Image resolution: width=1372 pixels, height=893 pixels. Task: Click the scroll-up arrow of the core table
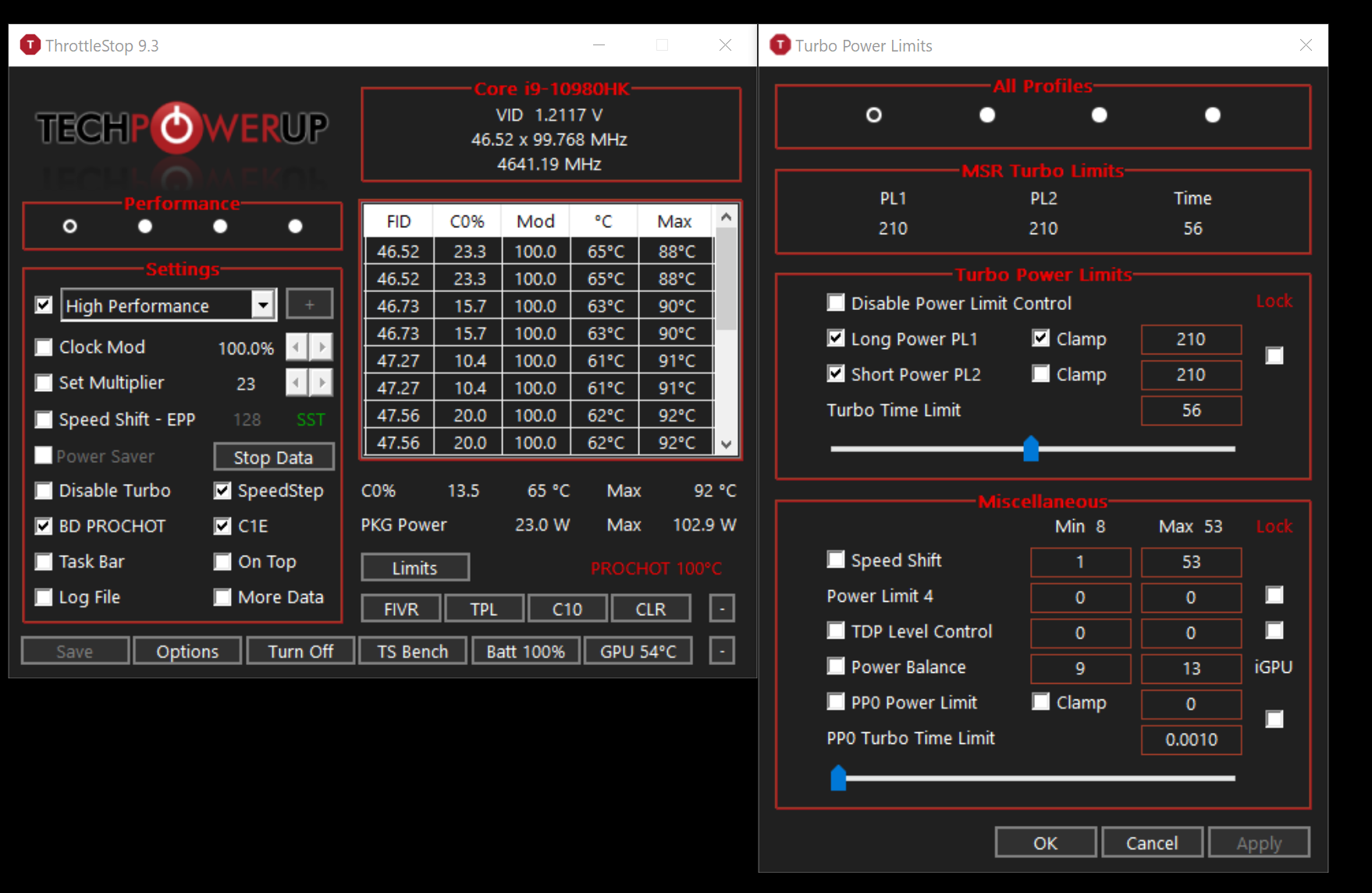[x=727, y=216]
